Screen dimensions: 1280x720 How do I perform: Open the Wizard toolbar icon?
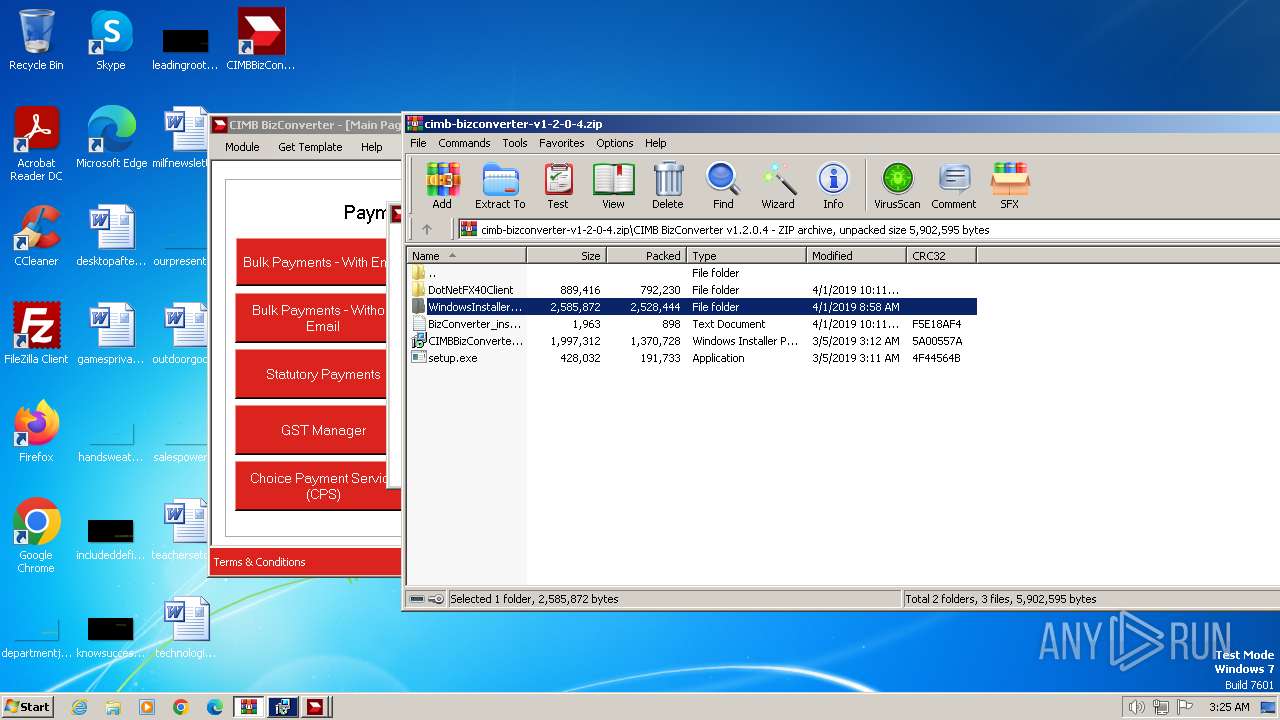click(x=778, y=186)
